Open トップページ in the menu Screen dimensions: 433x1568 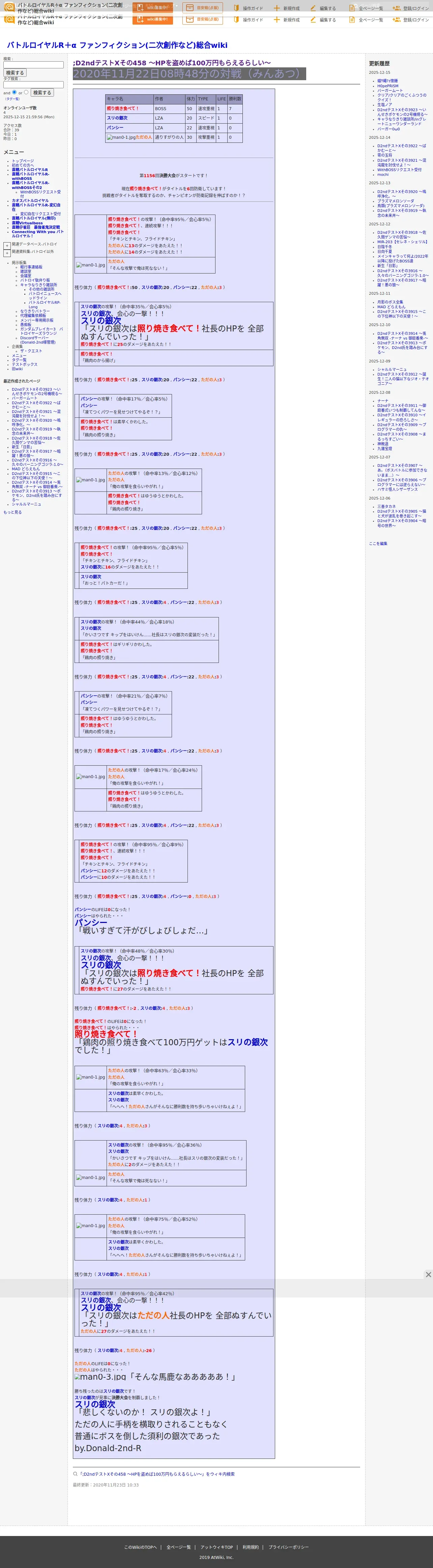[23, 161]
